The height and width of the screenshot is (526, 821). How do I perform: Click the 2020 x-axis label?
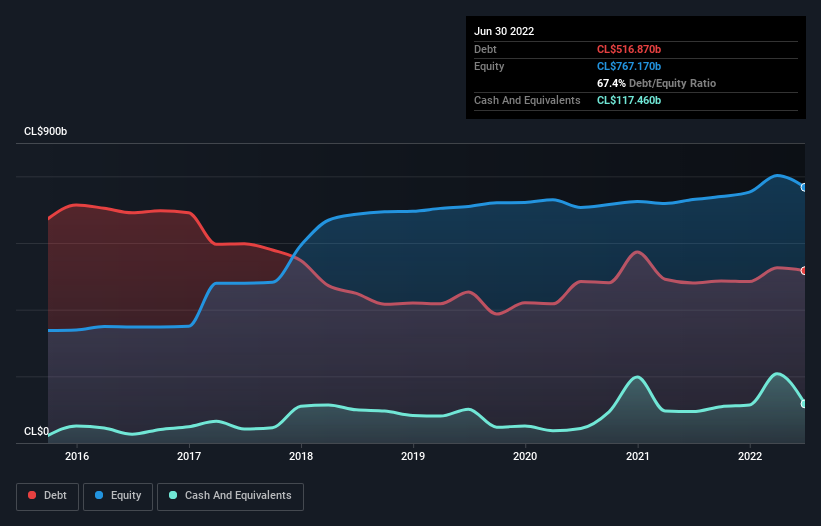tap(525, 456)
